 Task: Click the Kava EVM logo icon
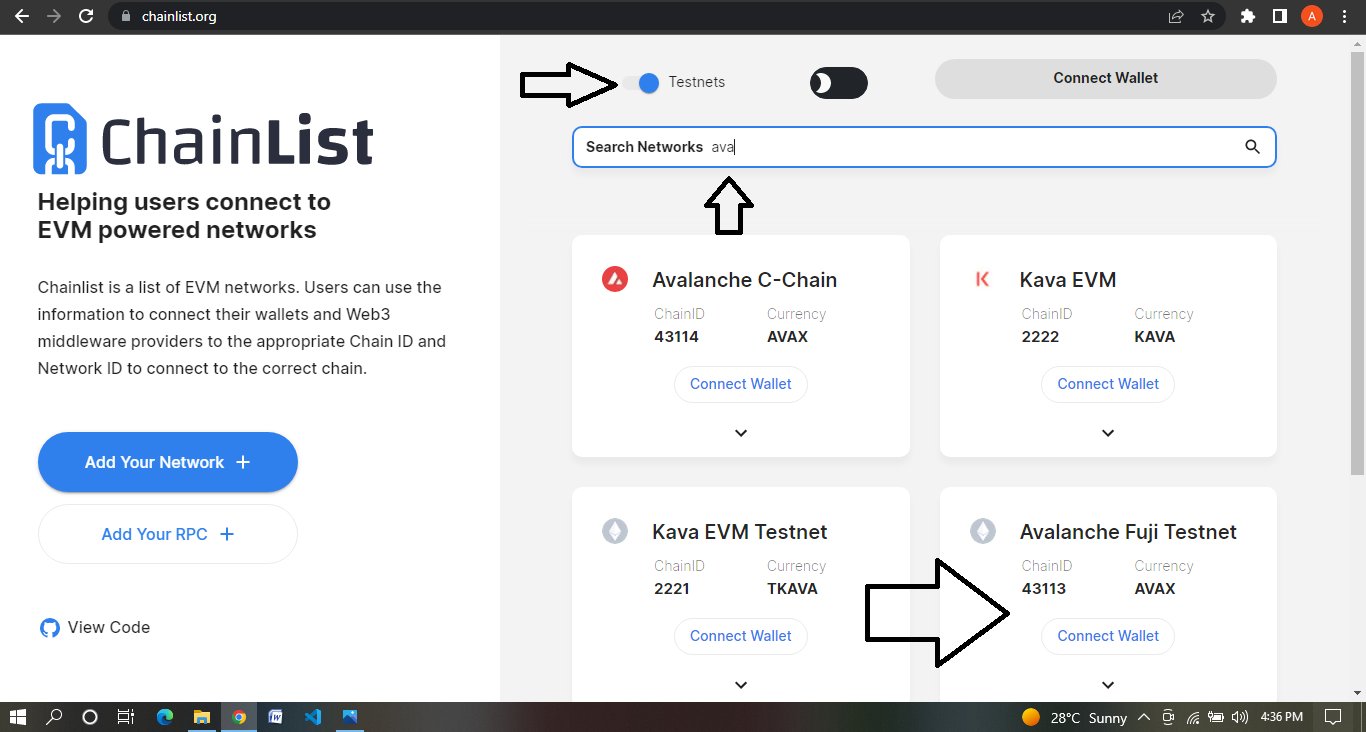pyautogui.click(x=982, y=280)
